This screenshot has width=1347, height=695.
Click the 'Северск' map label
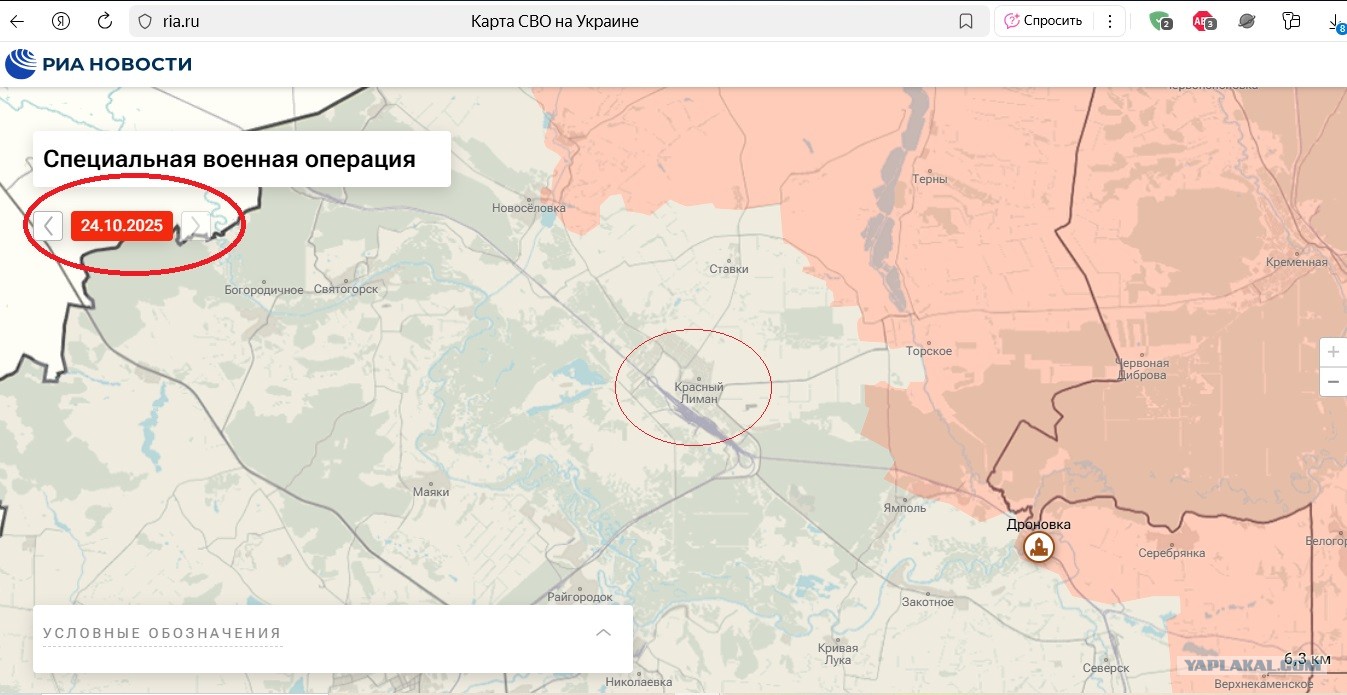[1106, 668]
